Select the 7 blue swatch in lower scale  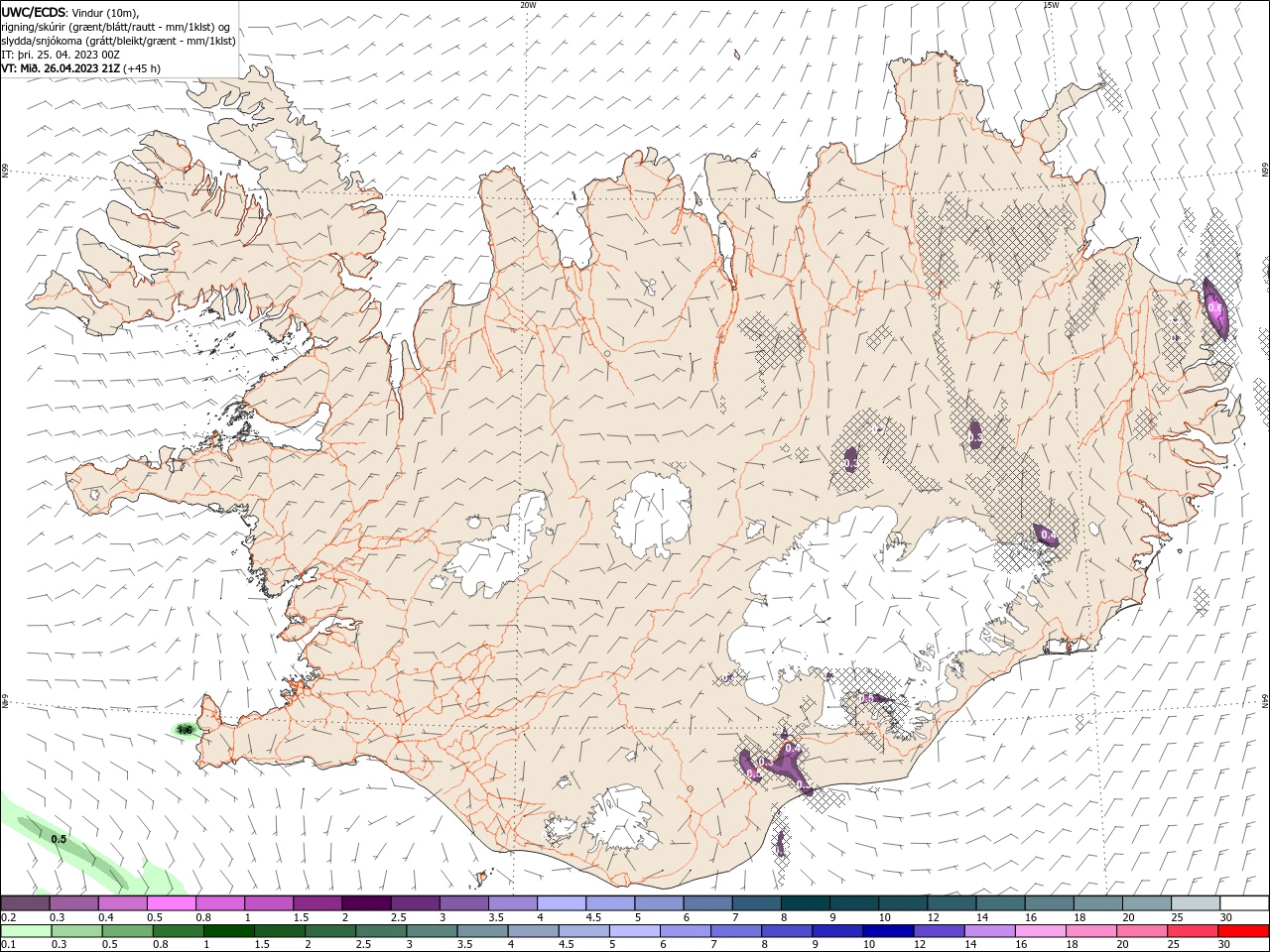[734, 931]
